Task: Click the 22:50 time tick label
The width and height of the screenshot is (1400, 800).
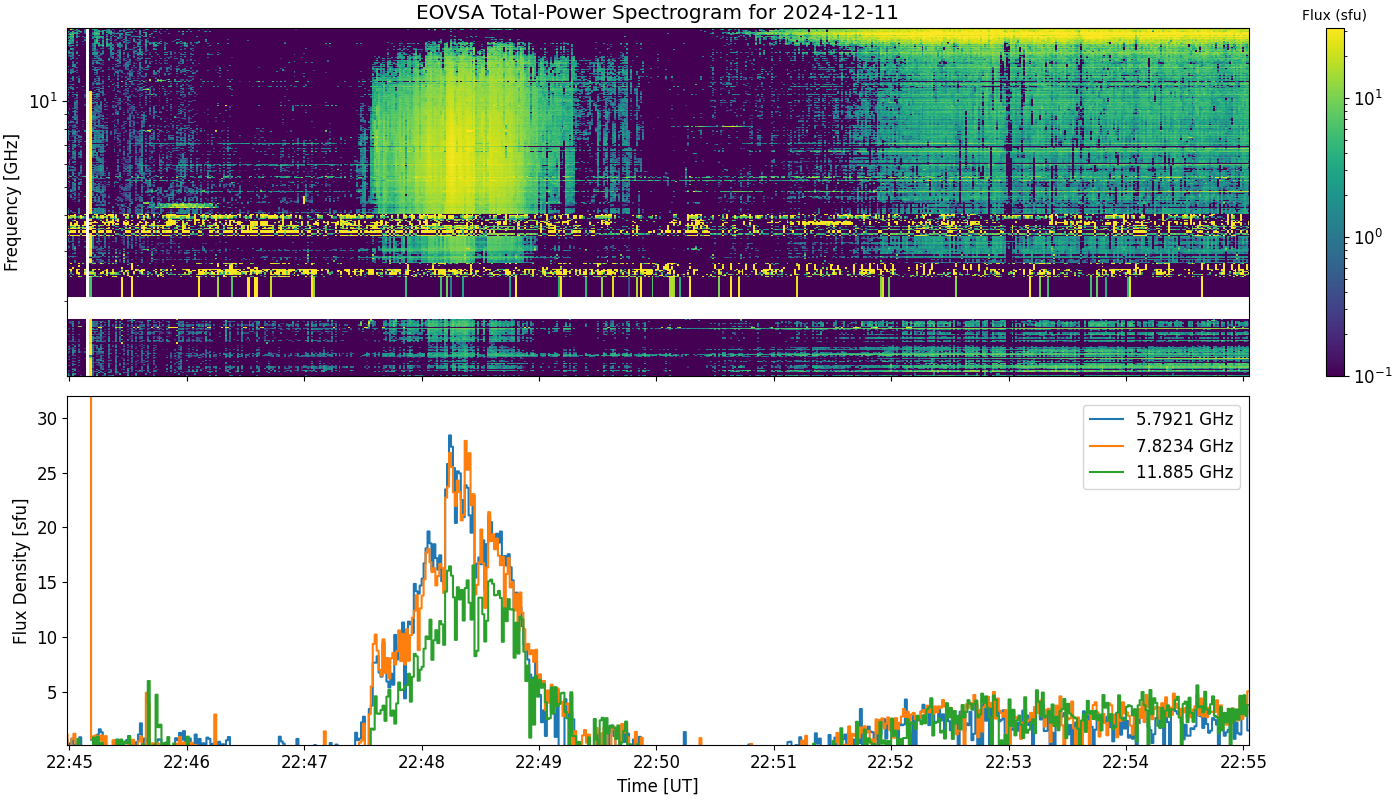Action: 657,762
